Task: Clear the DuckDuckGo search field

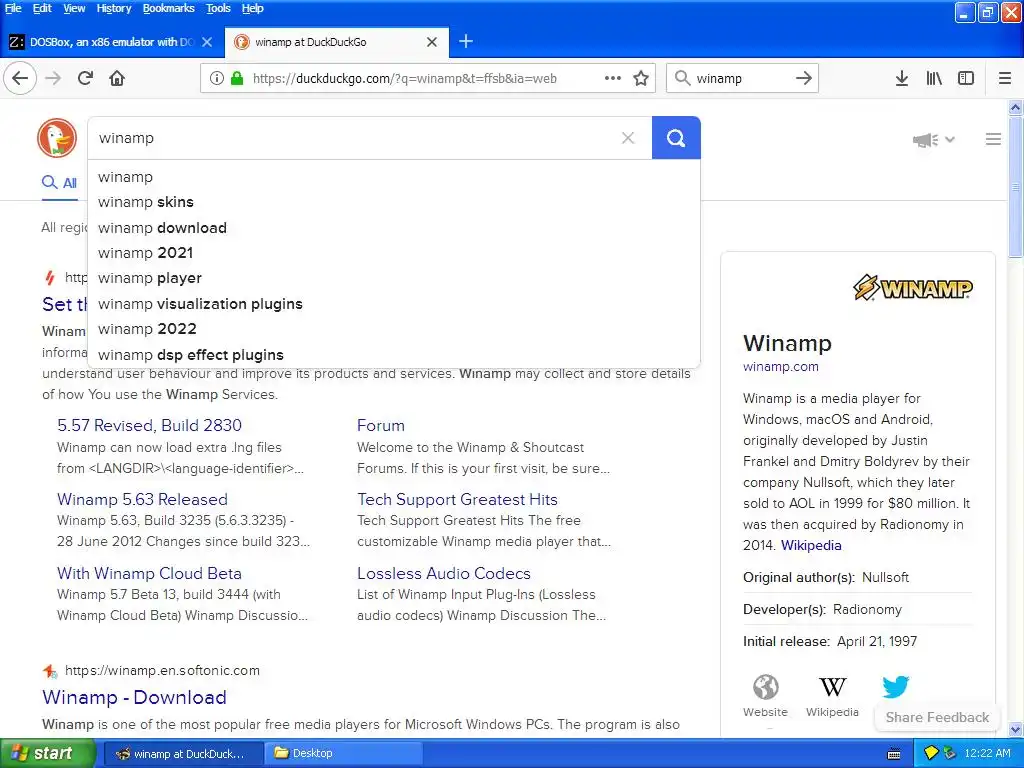Action: tap(628, 138)
